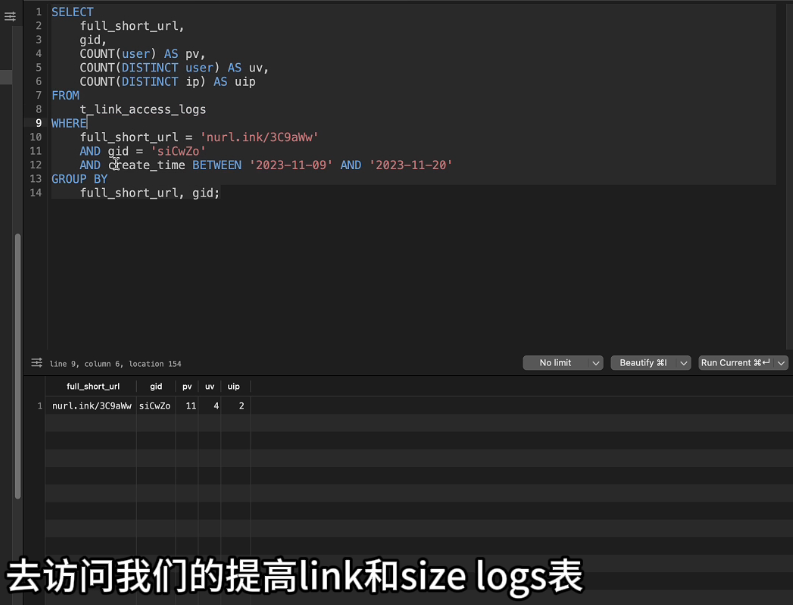
Task: Expand the No limit chevron arrow
Action: pyautogui.click(x=596, y=363)
